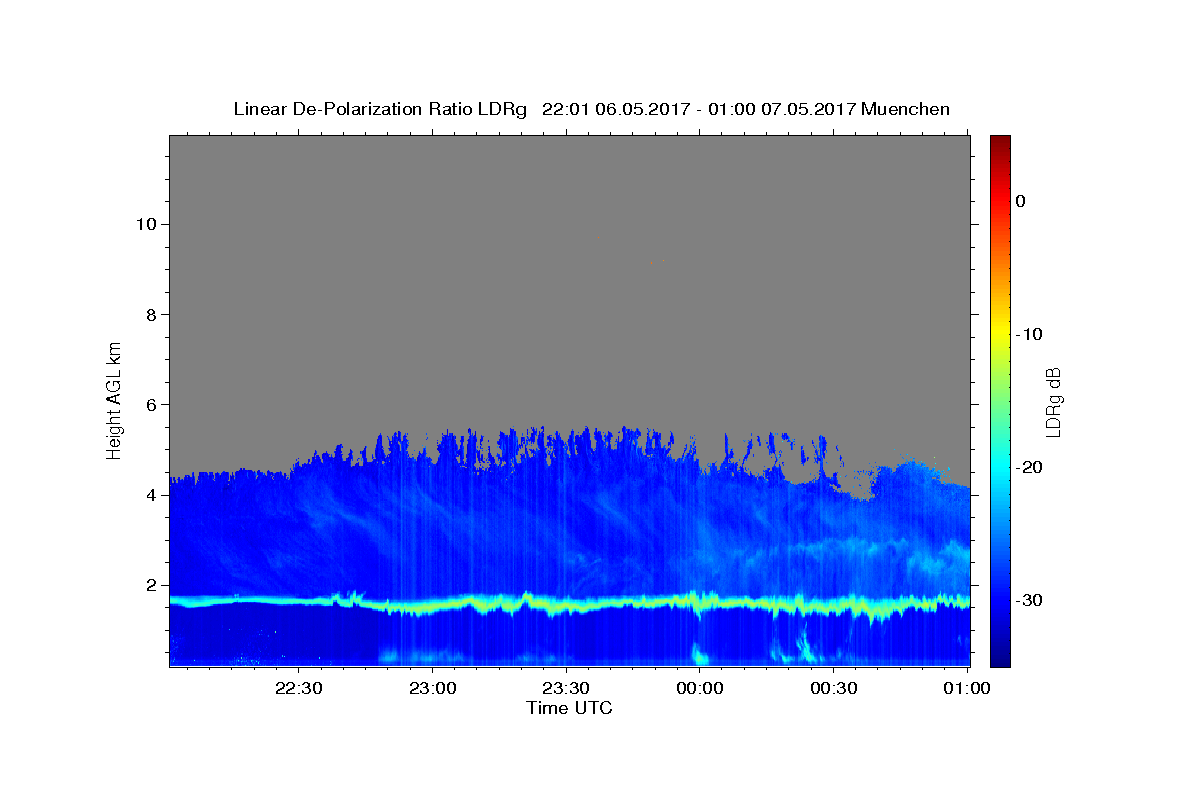Click the Height AGL km axis title
This screenshot has height=800, width=1200.
114,399
